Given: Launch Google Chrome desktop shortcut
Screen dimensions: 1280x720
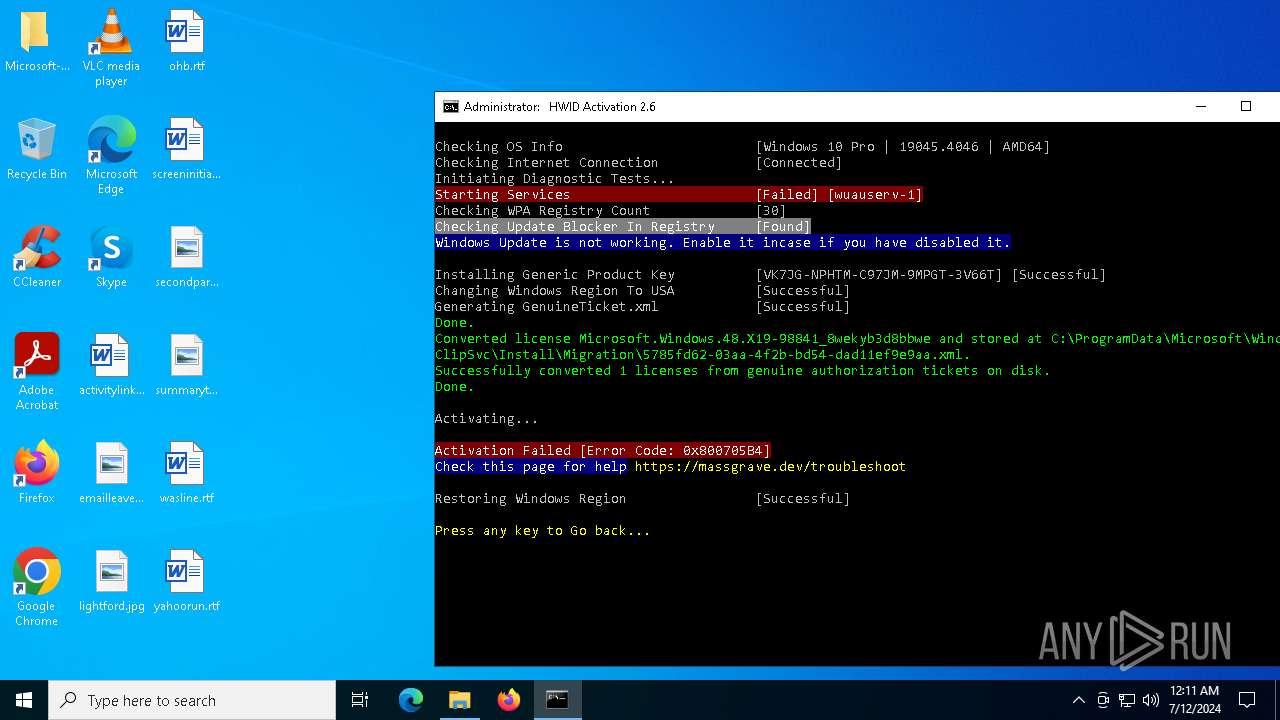Looking at the screenshot, I should pyautogui.click(x=36, y=588).
